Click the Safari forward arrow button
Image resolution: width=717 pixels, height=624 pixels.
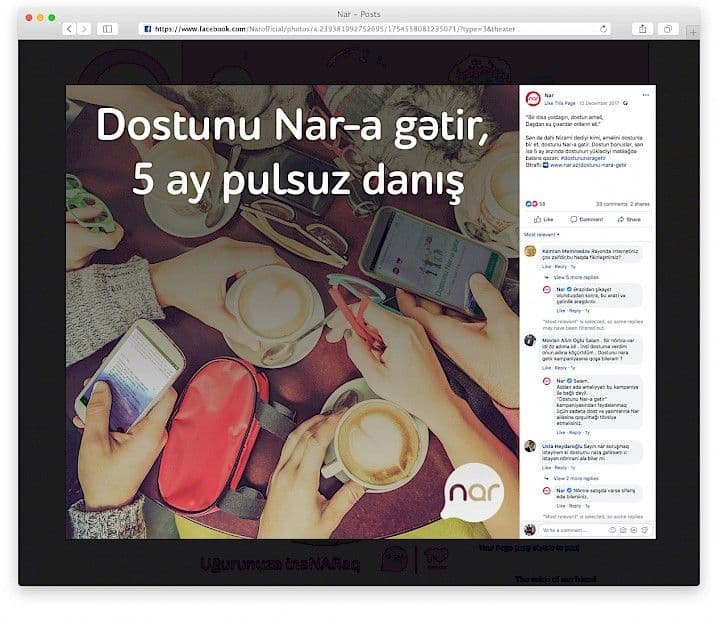pos(84,29)
